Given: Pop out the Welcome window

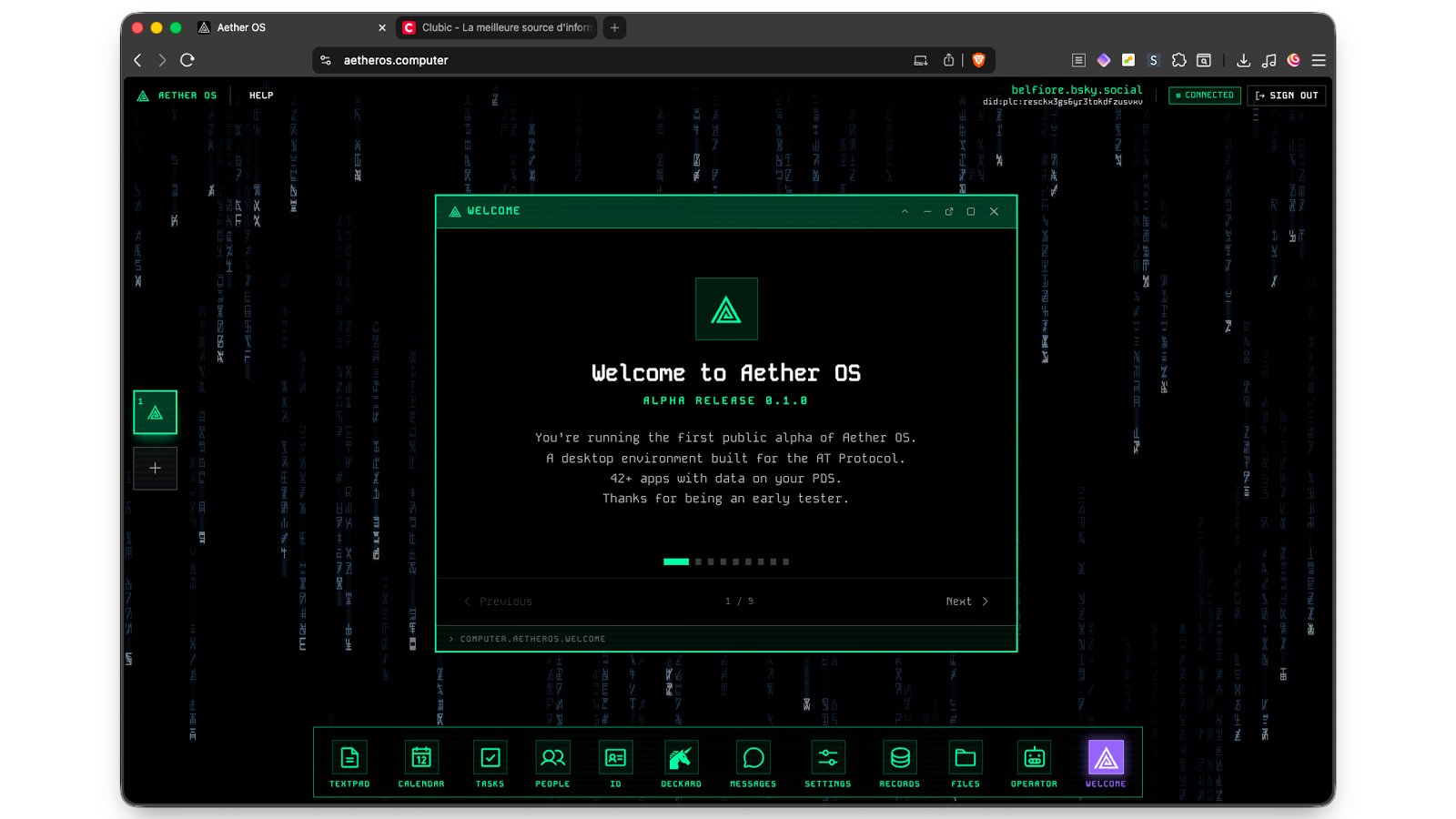Looking at the screenshot, I should 949,211.
